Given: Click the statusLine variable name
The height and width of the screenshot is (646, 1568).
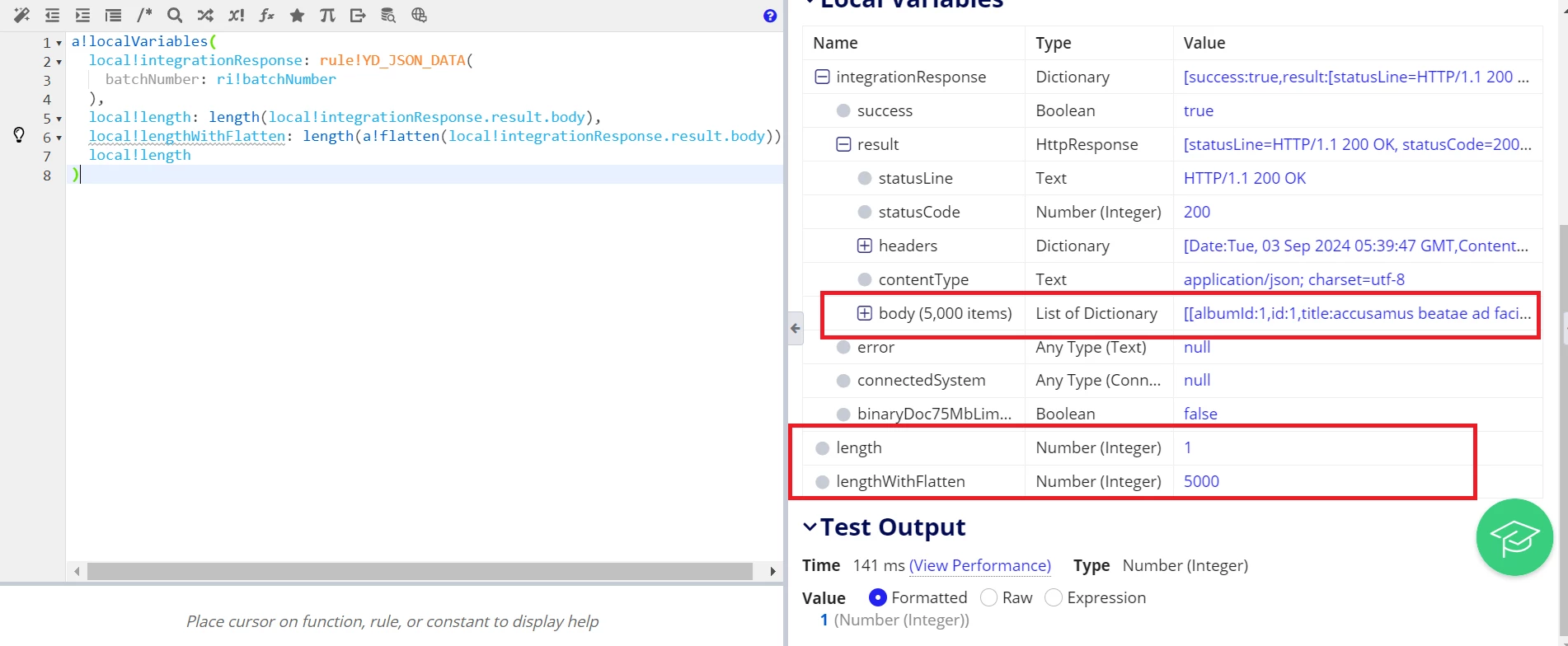Looking at the screenshot, I should point(915,178).
